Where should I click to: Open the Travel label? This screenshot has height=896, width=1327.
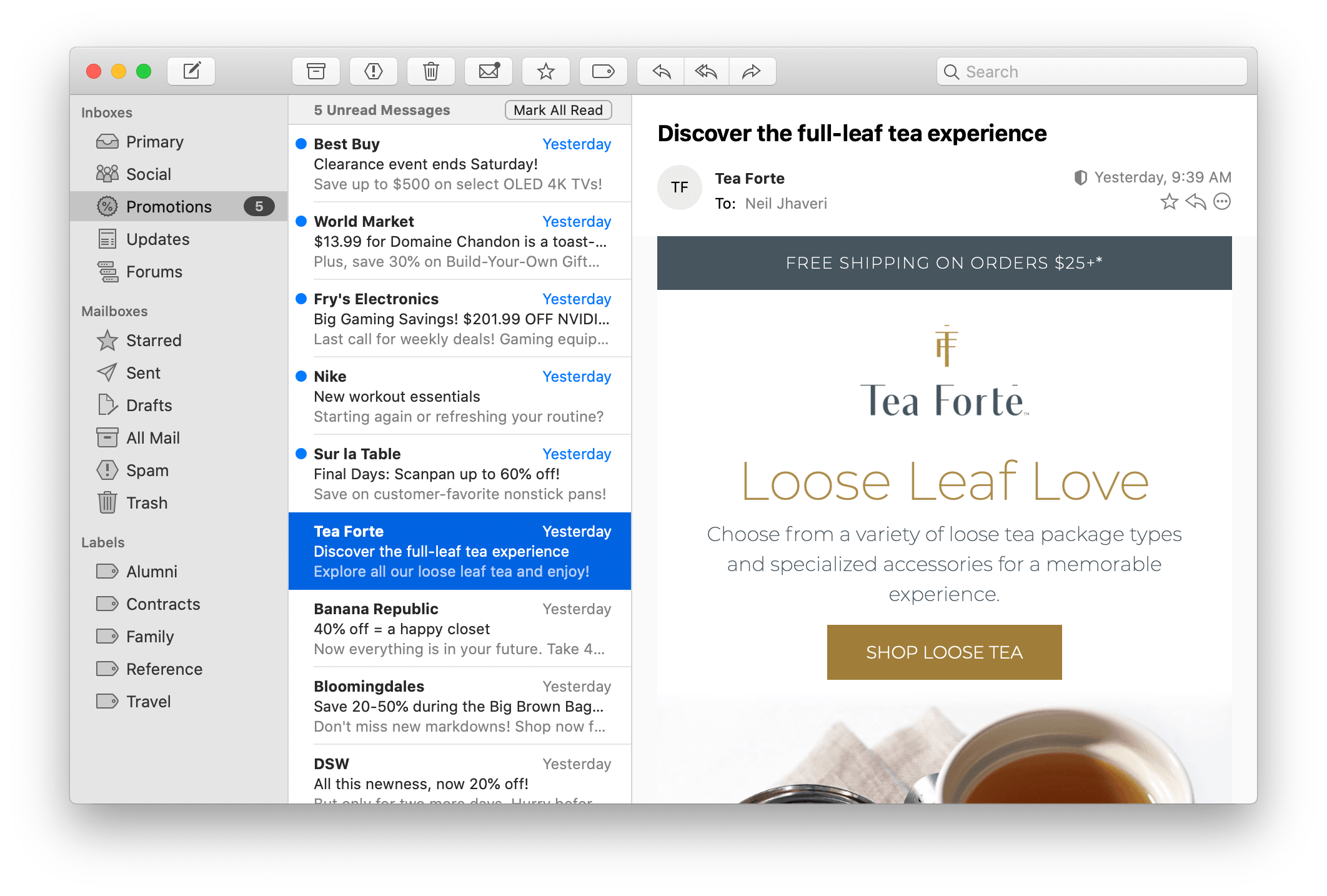[x=149, y=701]
